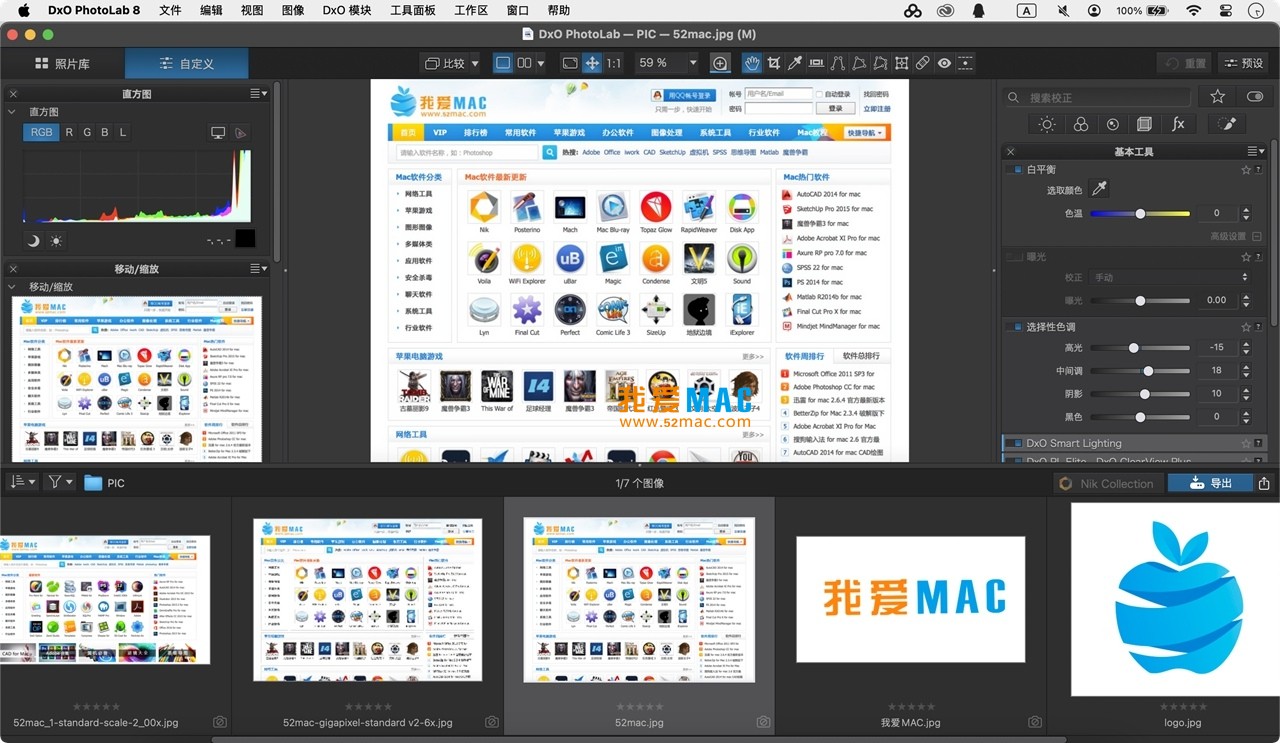1280x743 pixels.
Task: Click the 导出 export button
Action: tap(1210, 483)
